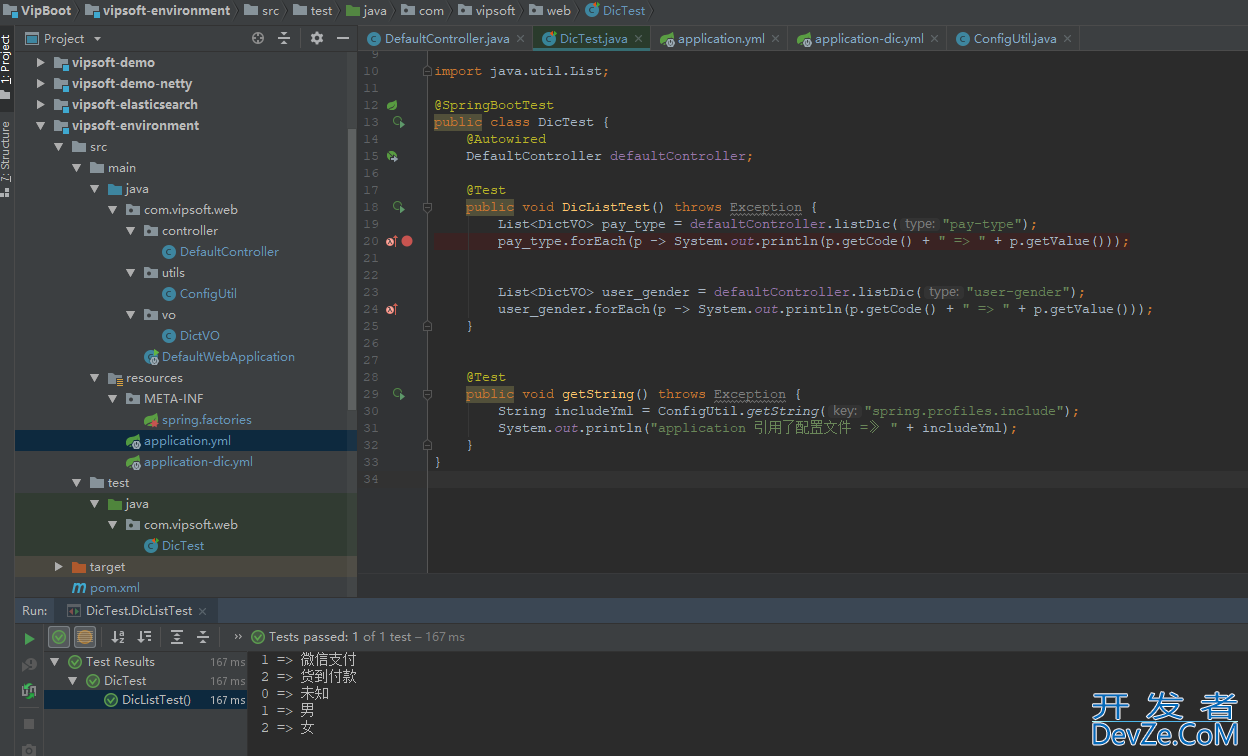This screenshot has width=1248, height=756.
Task: Click run gutter icon for DicListTest method
Action: point(398,207)
